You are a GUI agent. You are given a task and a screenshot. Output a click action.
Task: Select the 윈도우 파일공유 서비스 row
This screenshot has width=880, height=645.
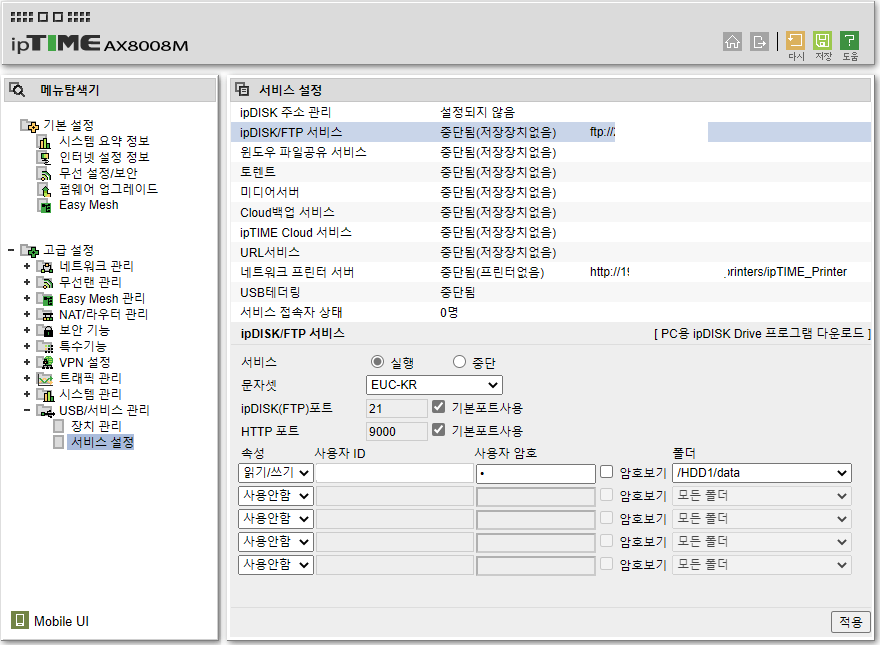point(551,152)
